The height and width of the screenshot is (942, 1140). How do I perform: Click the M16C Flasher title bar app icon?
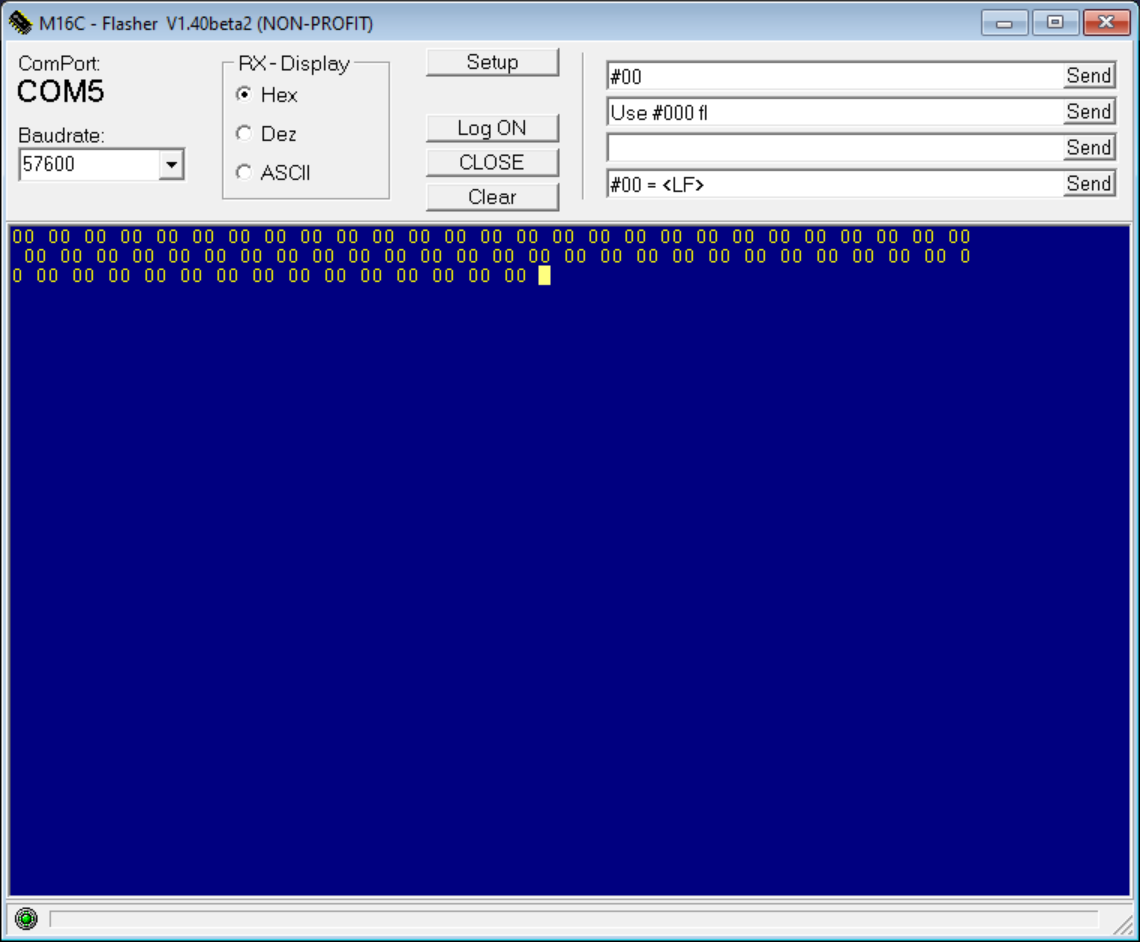20,23
